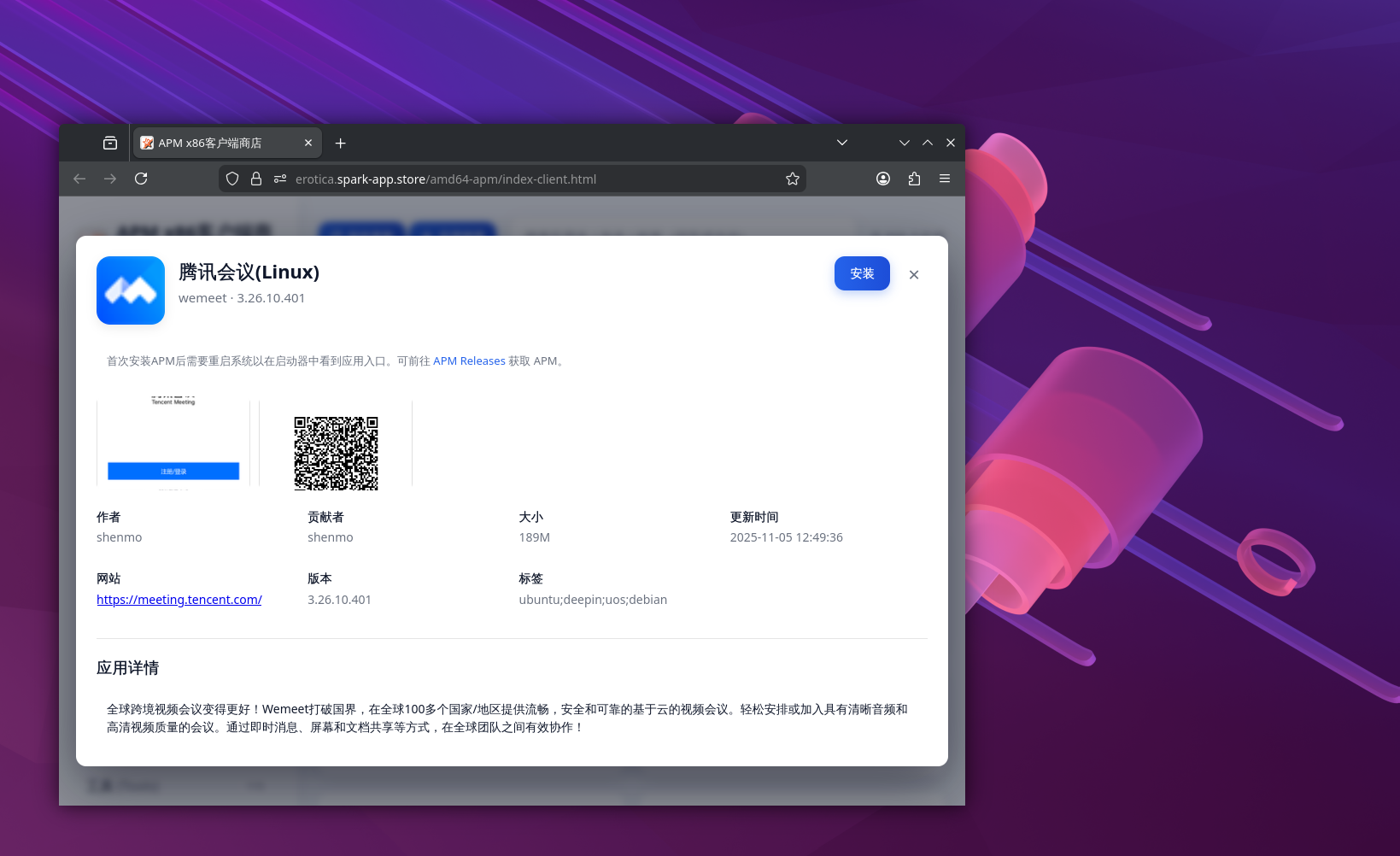
Task: Select the update time 2025-11-05 12:49:36
Action: [x=786, y=537]
